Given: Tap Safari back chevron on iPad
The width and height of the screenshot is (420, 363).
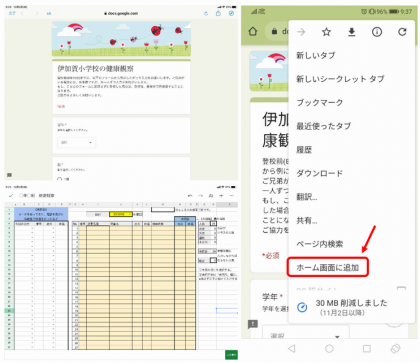Looking at the screenshot, I should coord(22,13).
